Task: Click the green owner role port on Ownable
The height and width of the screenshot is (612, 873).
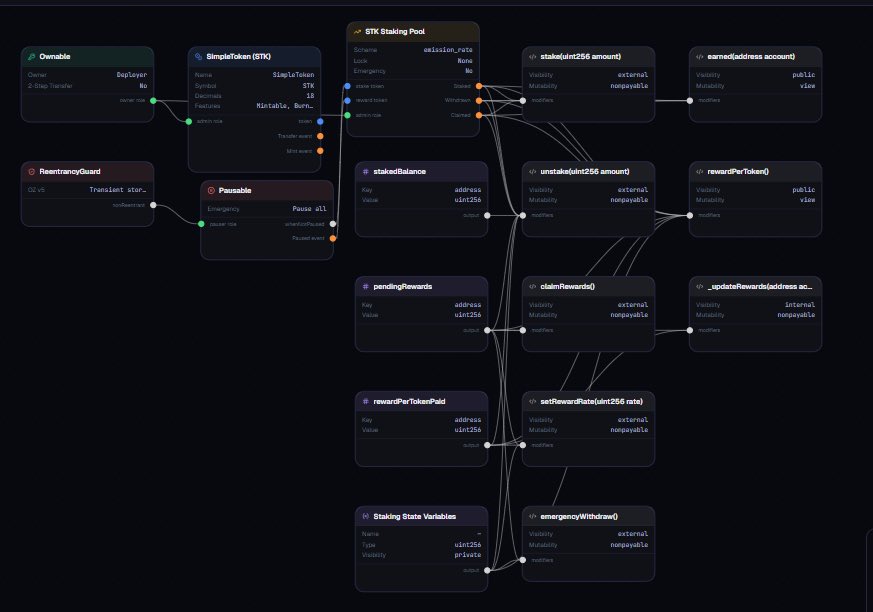Action: tap(153, 101)
